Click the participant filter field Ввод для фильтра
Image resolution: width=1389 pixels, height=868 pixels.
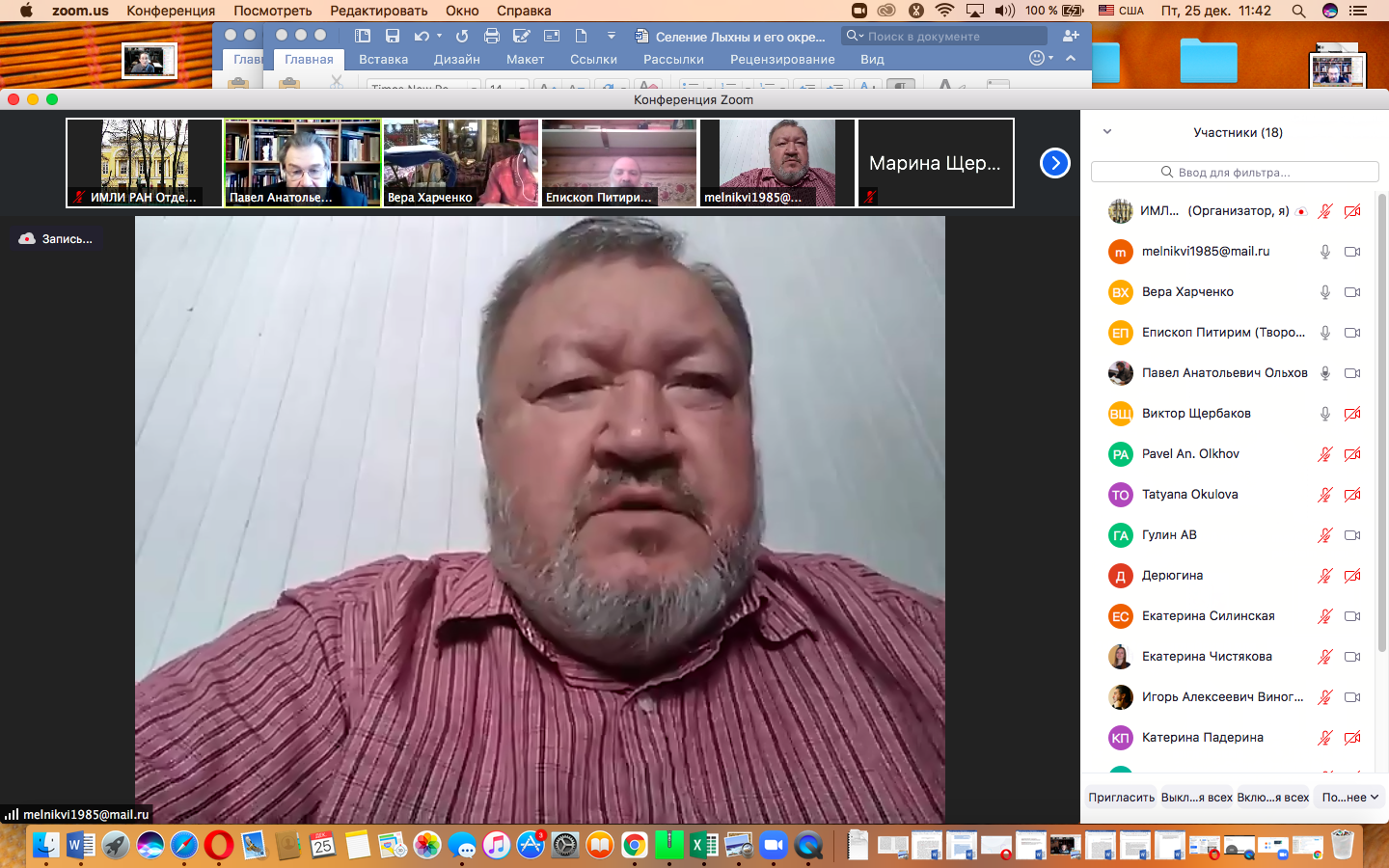pos(1234,172)
